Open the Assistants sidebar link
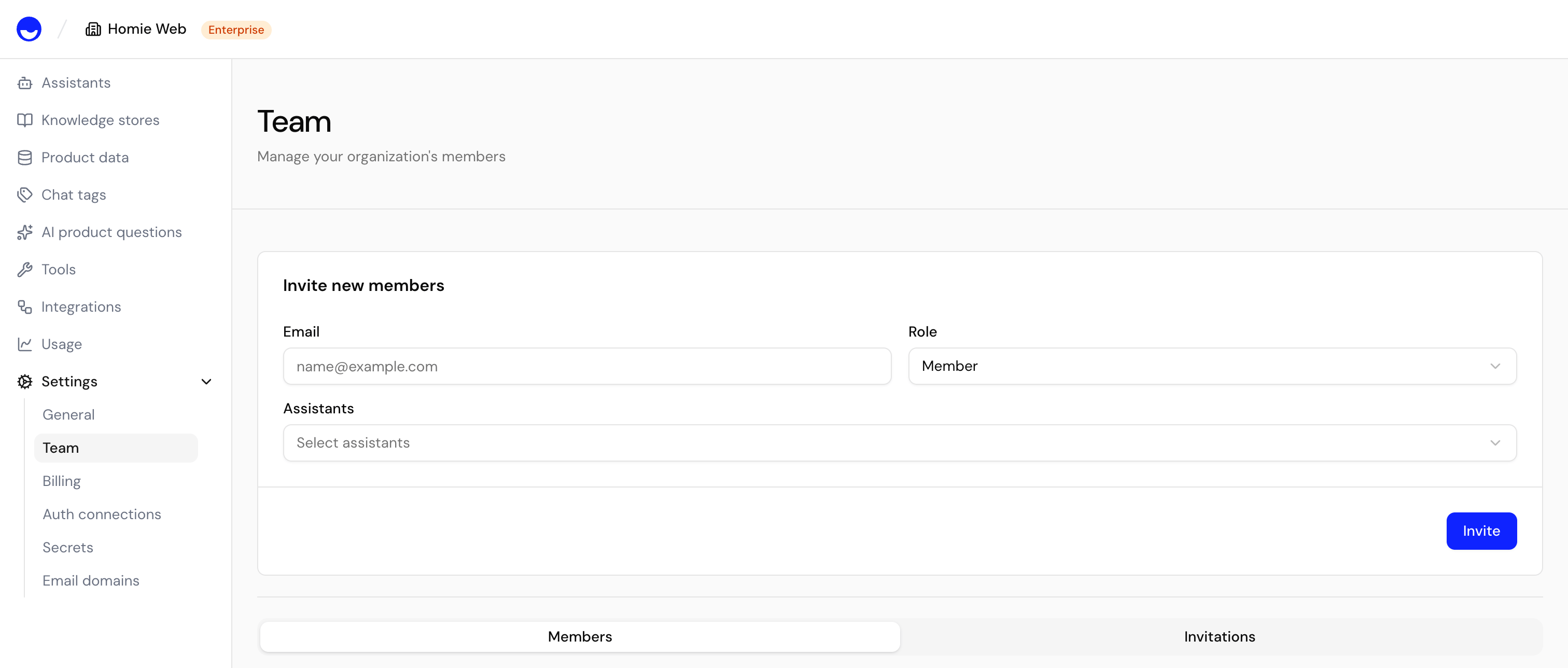Image resolution: width=1568 pixels, height=668 pixels. pos(76,83)
